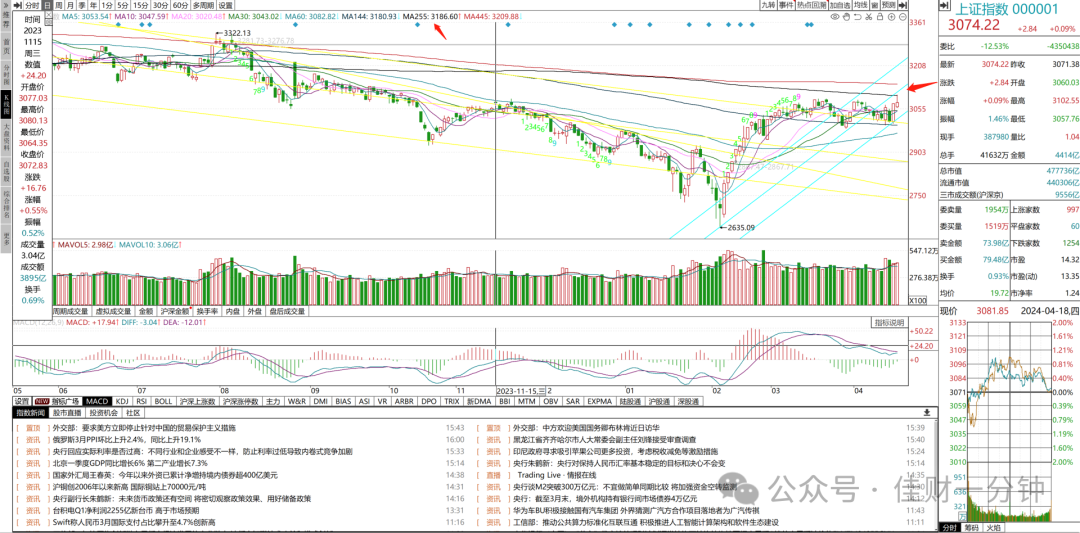Open 投资机会 news tab
This screenshot has width=1080, height=533.
click(103, 413)
